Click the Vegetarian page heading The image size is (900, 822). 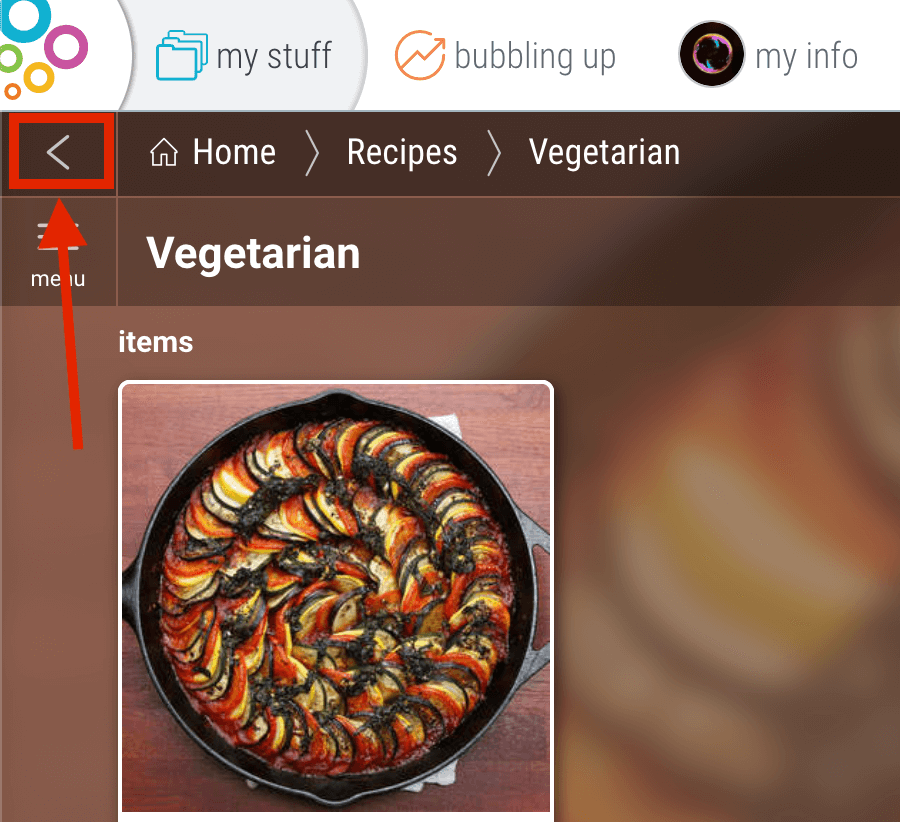click(253, 253)
